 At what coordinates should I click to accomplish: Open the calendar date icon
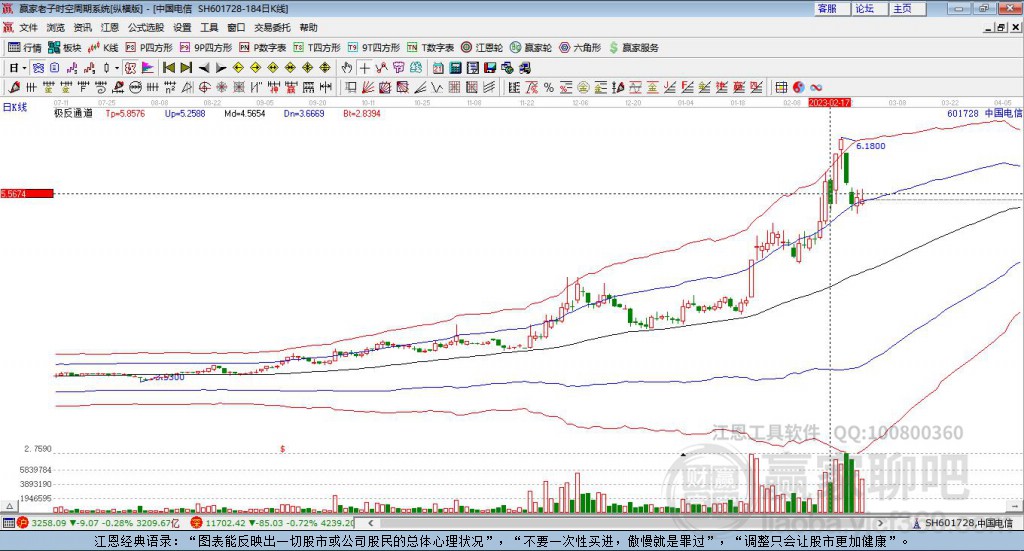pyautogui.click(x=438, y=68)
